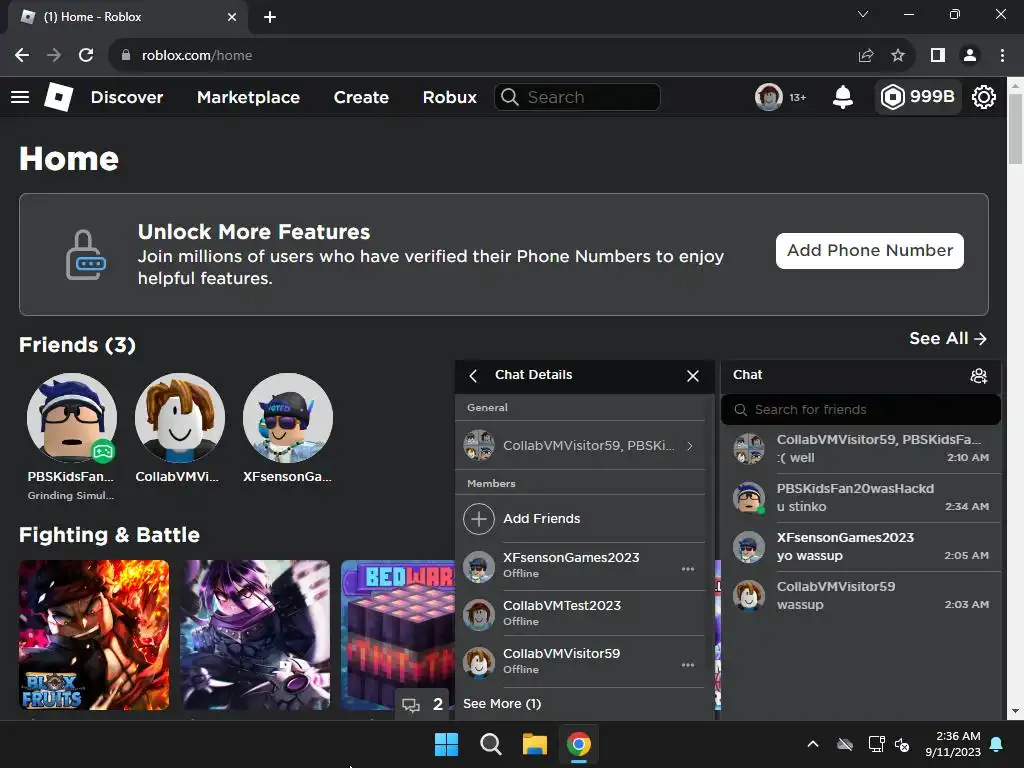Open File Explorer from taskbar

point(534,744)
